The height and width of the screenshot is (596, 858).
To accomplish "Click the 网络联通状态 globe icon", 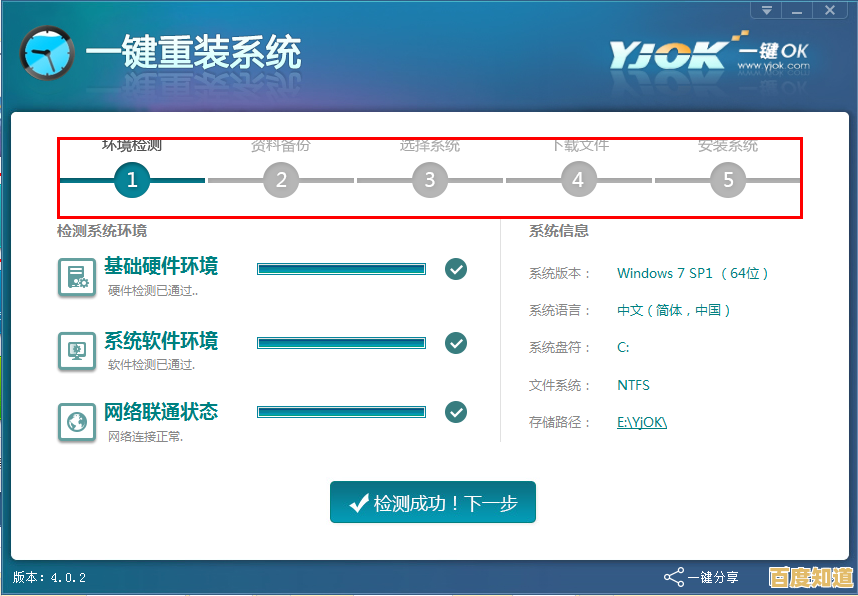I will click(x=76, y=417).
